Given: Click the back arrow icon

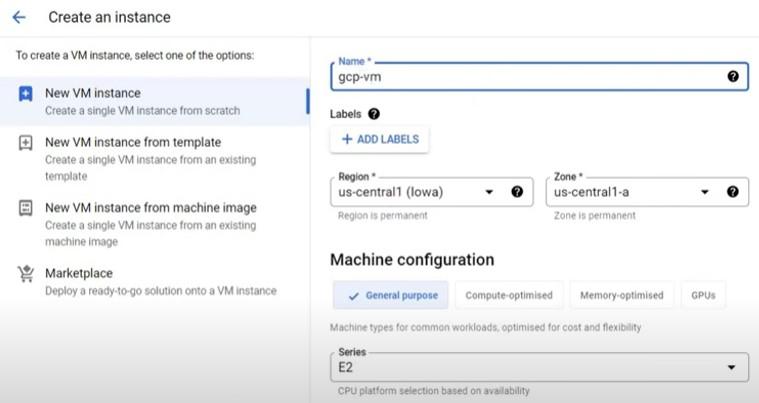Looking at the screenshot, I should pyautogui.click(x=18, y=17).
